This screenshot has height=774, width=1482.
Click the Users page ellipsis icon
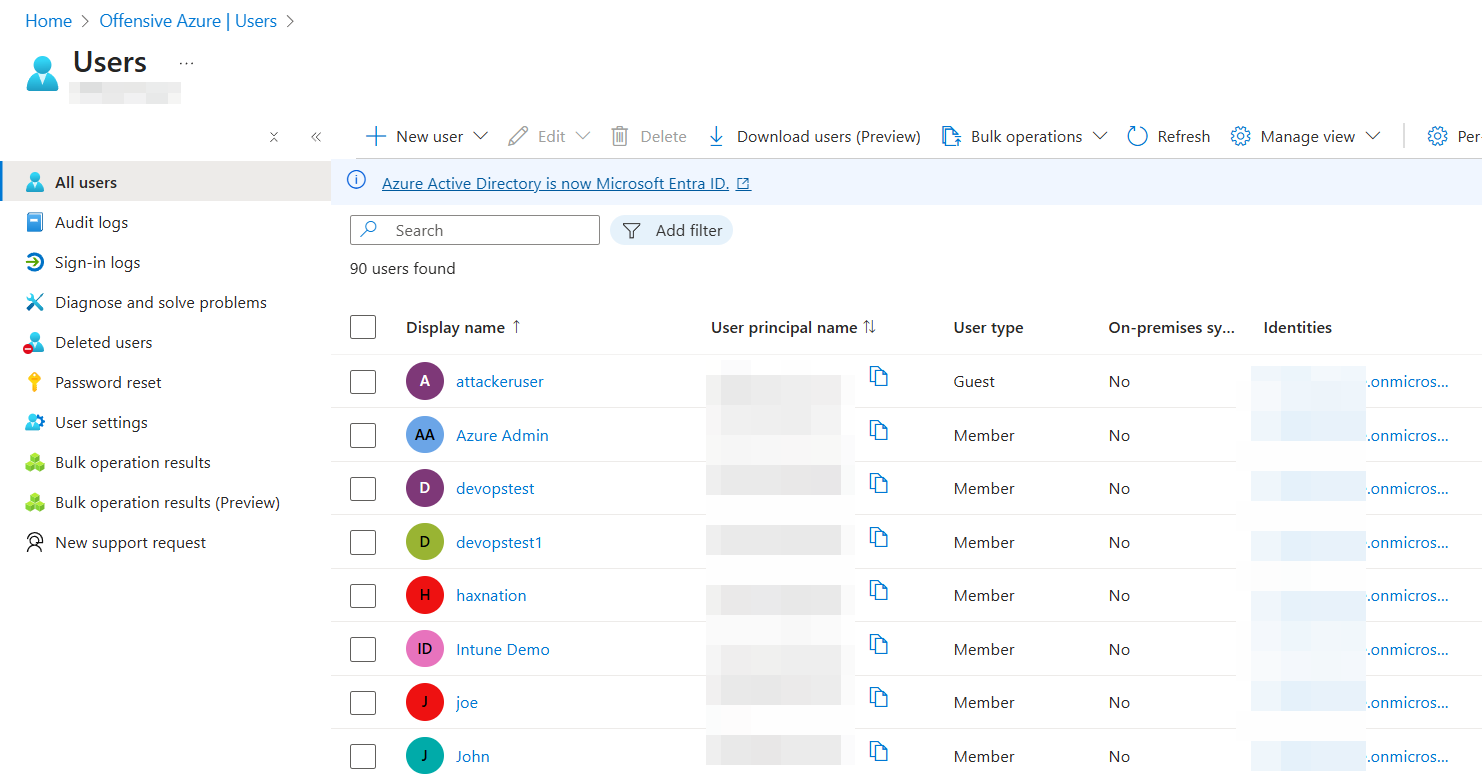click(x=186, y=63)
